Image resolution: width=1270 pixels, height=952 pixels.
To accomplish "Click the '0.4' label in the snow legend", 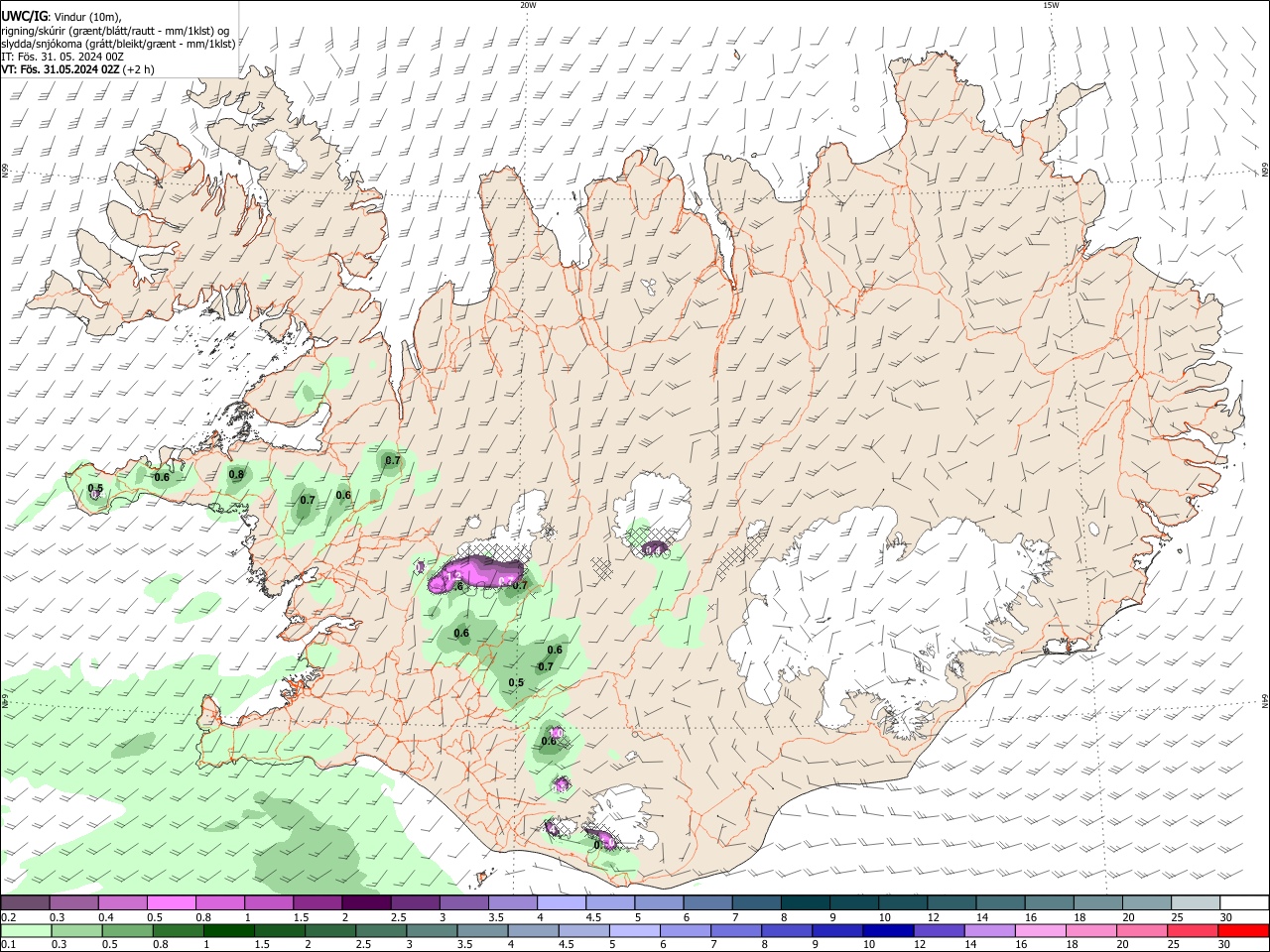I will [x=106, y=917].
